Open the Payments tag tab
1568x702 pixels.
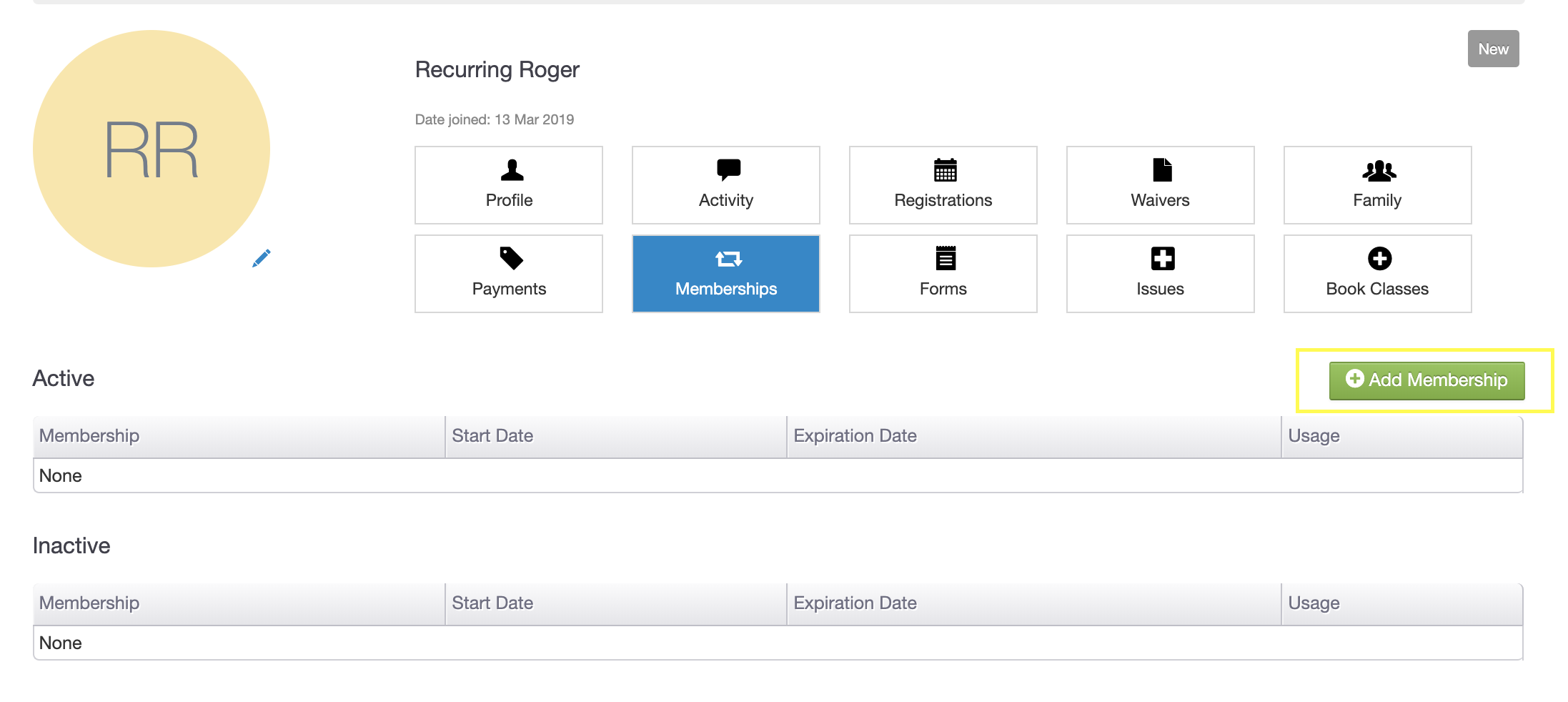point(509,274)
